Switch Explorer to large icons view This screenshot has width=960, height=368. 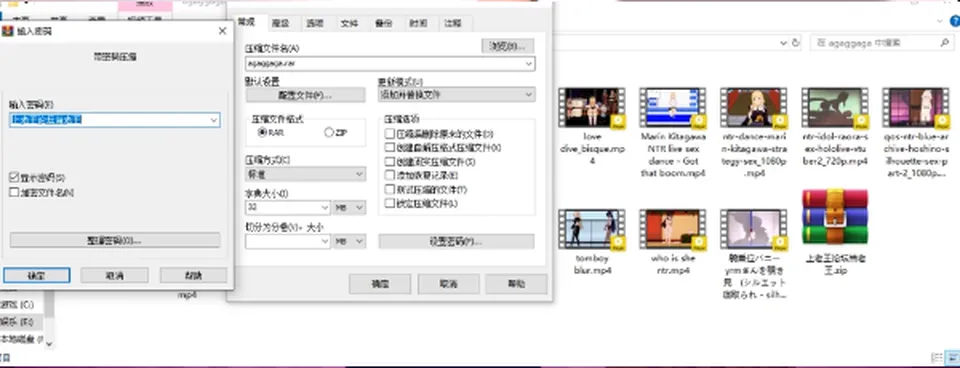[952, 358]
